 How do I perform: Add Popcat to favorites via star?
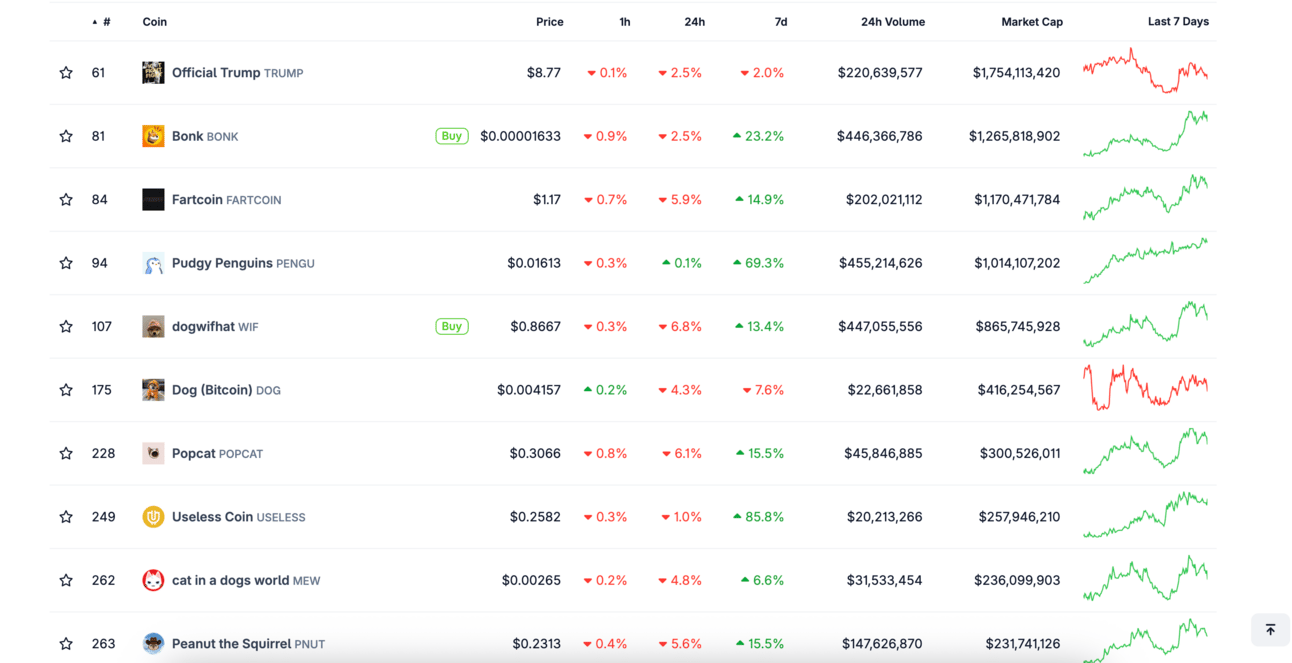66,454
